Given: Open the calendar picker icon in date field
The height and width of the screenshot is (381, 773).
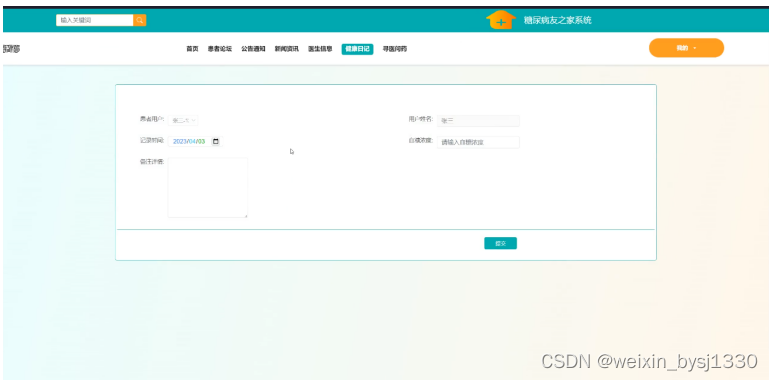Looking at the screenshot, I should click(x=215, y=141).
